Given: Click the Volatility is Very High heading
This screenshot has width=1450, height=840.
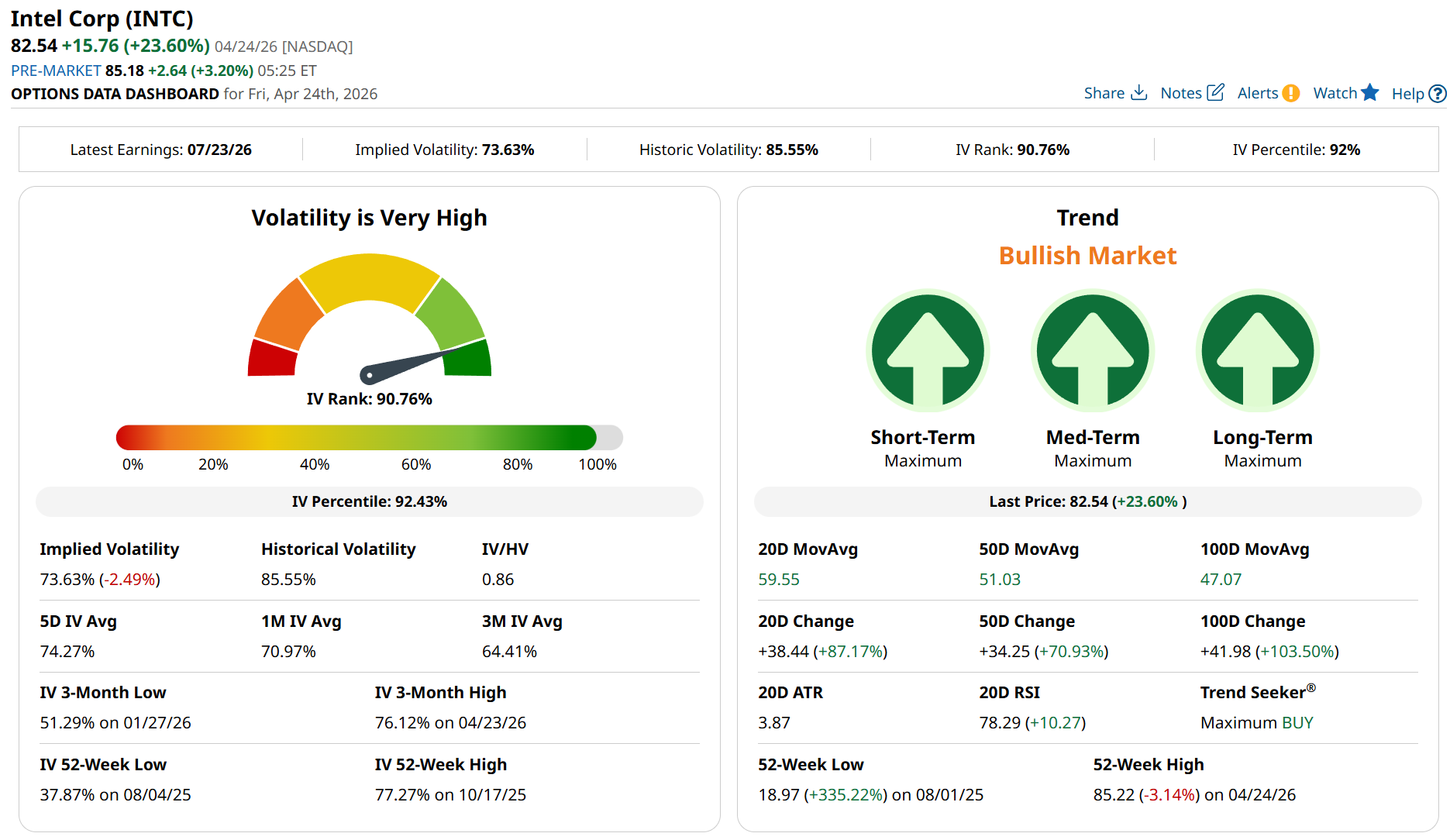Looking at the screenshot, I should [370, 218].
